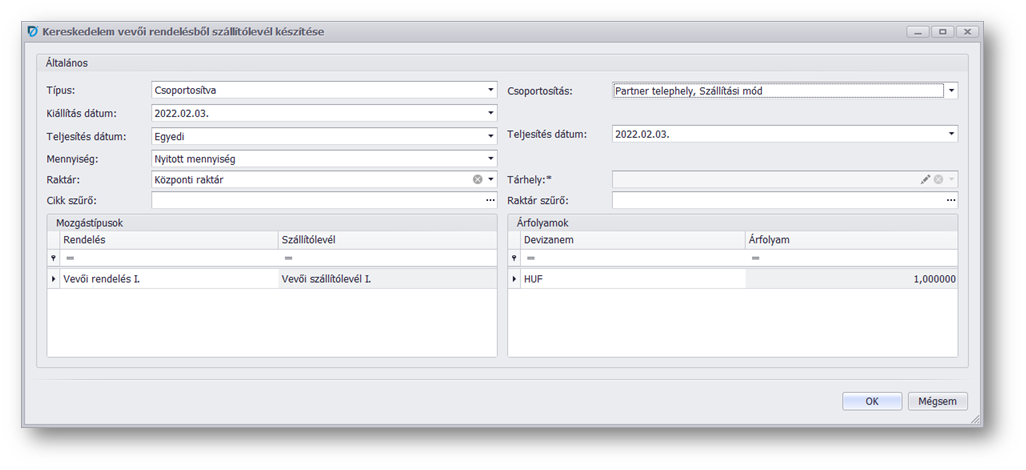Expand the Típus dropdown
This screenshot has width=1026, height=470.
[491, 91]
